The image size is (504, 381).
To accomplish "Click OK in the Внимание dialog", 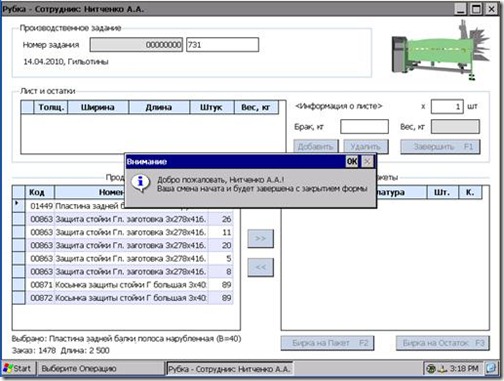I will 352,162.
